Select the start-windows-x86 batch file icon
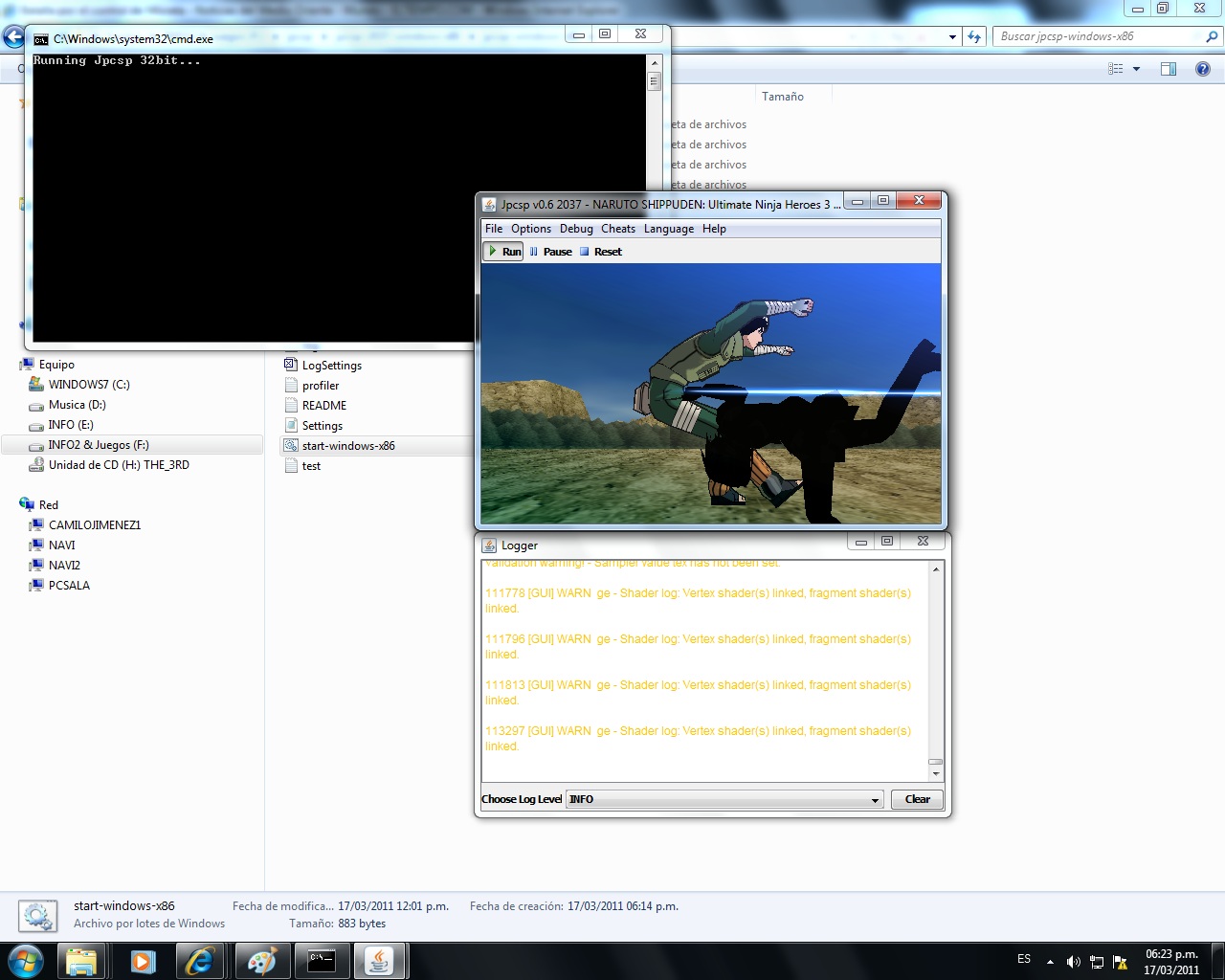Screen dimensions: 1225x980 pyautogui.click(x=291, y=445)
